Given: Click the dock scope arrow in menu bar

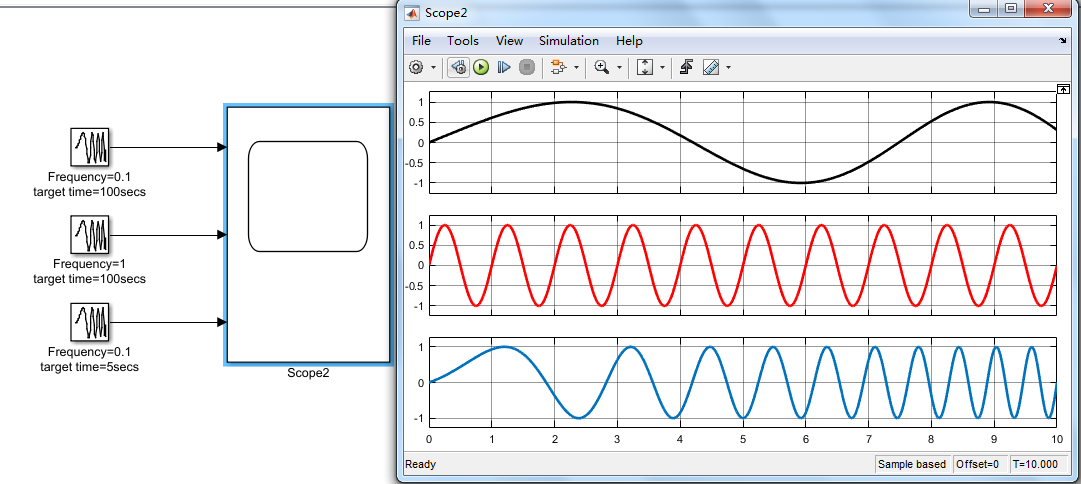Looking at the screenshot, I should [x=1062, y=41].
